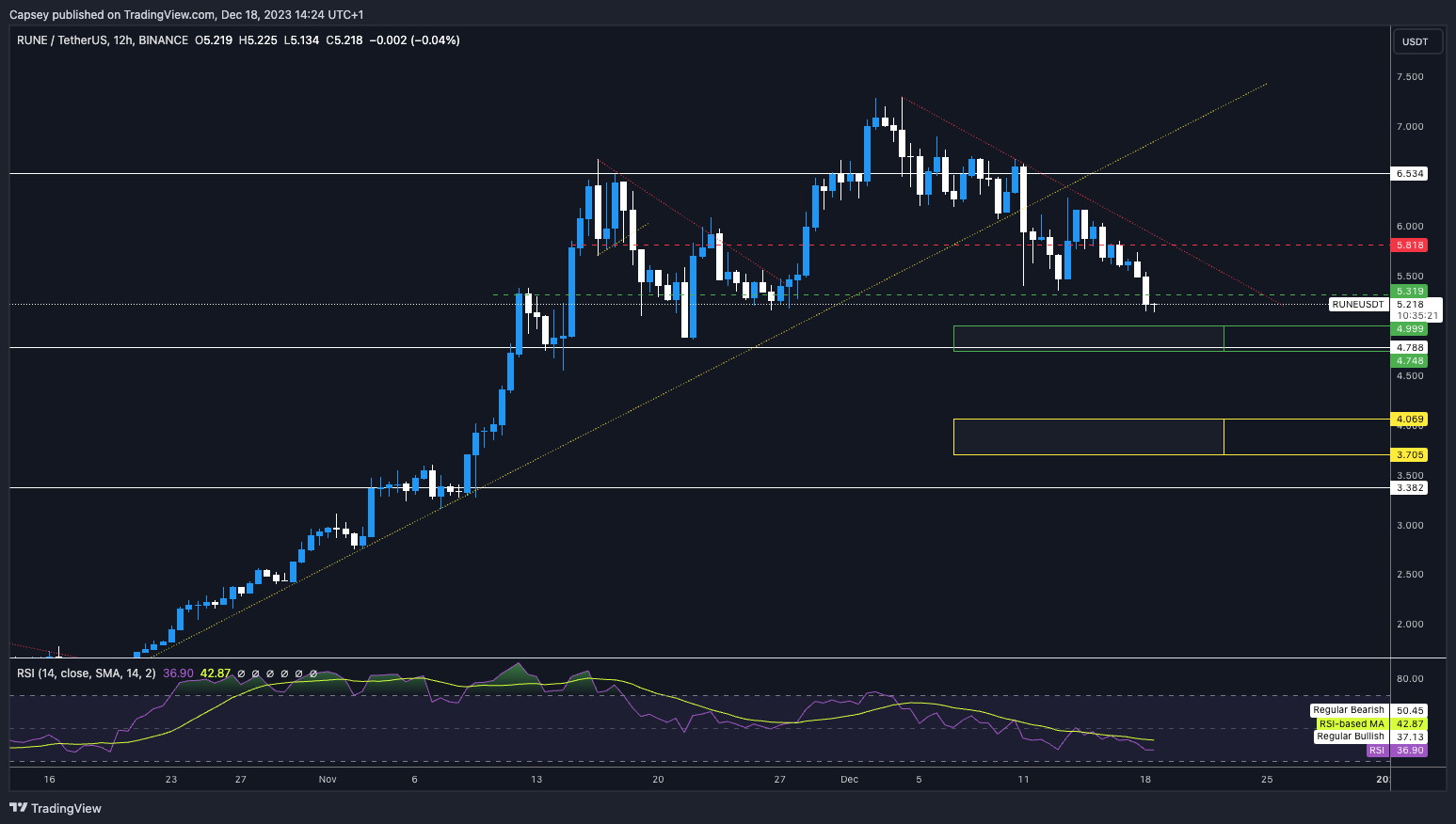
Task: Click the publisher line mentioning Capsey
Action: click(x=186, y=14)
